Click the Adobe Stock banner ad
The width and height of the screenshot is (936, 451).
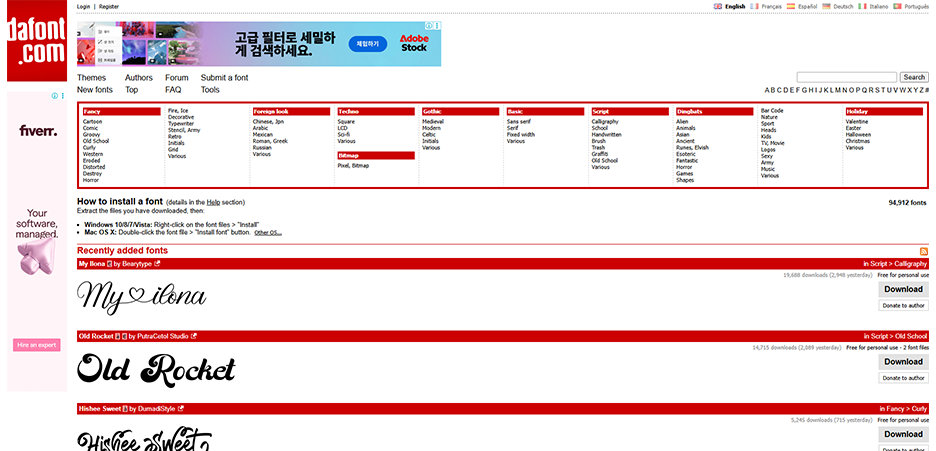click(259, 44)
